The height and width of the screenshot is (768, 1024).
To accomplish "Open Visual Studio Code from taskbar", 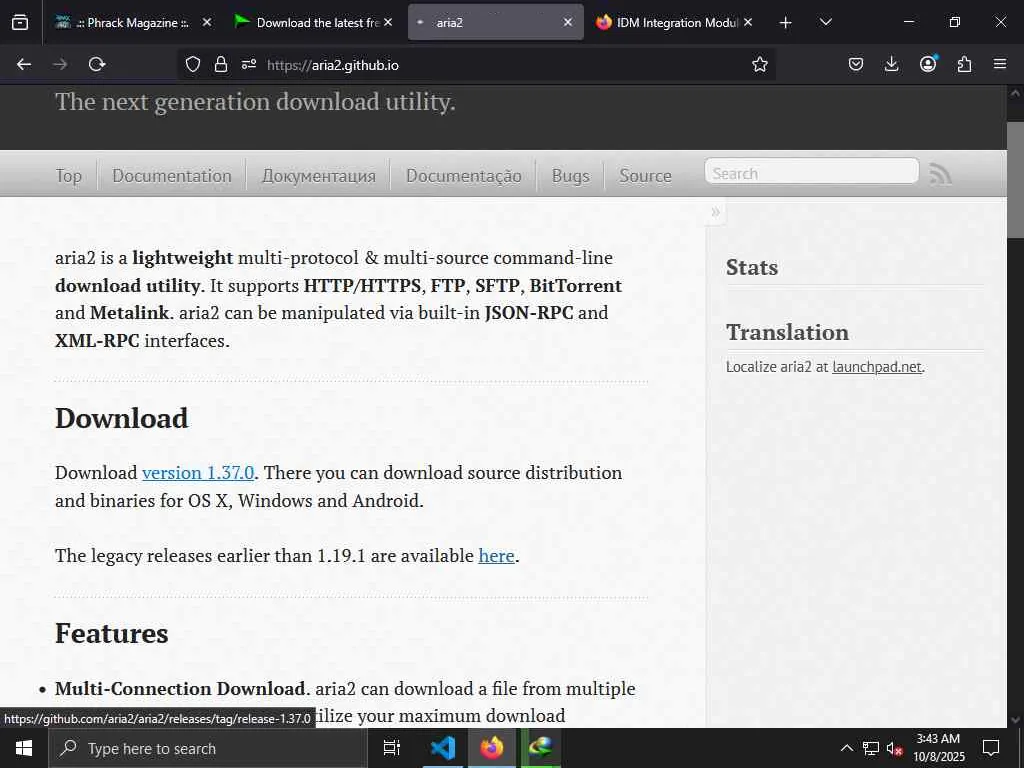I will (443, 748).
